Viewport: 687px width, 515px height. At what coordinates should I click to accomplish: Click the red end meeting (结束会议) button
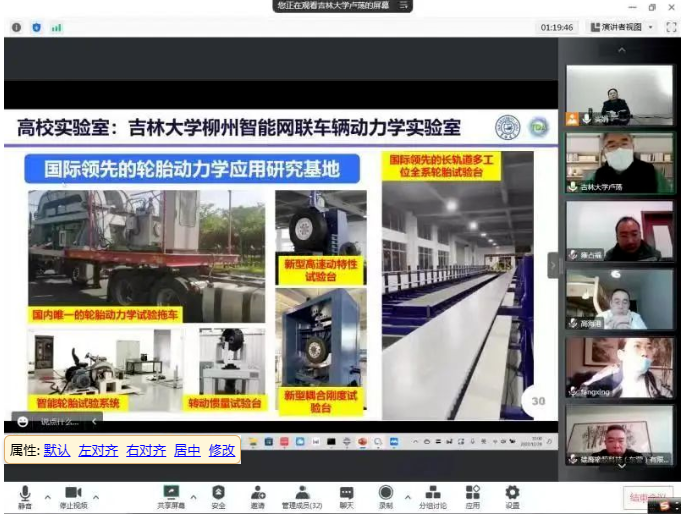648,497
